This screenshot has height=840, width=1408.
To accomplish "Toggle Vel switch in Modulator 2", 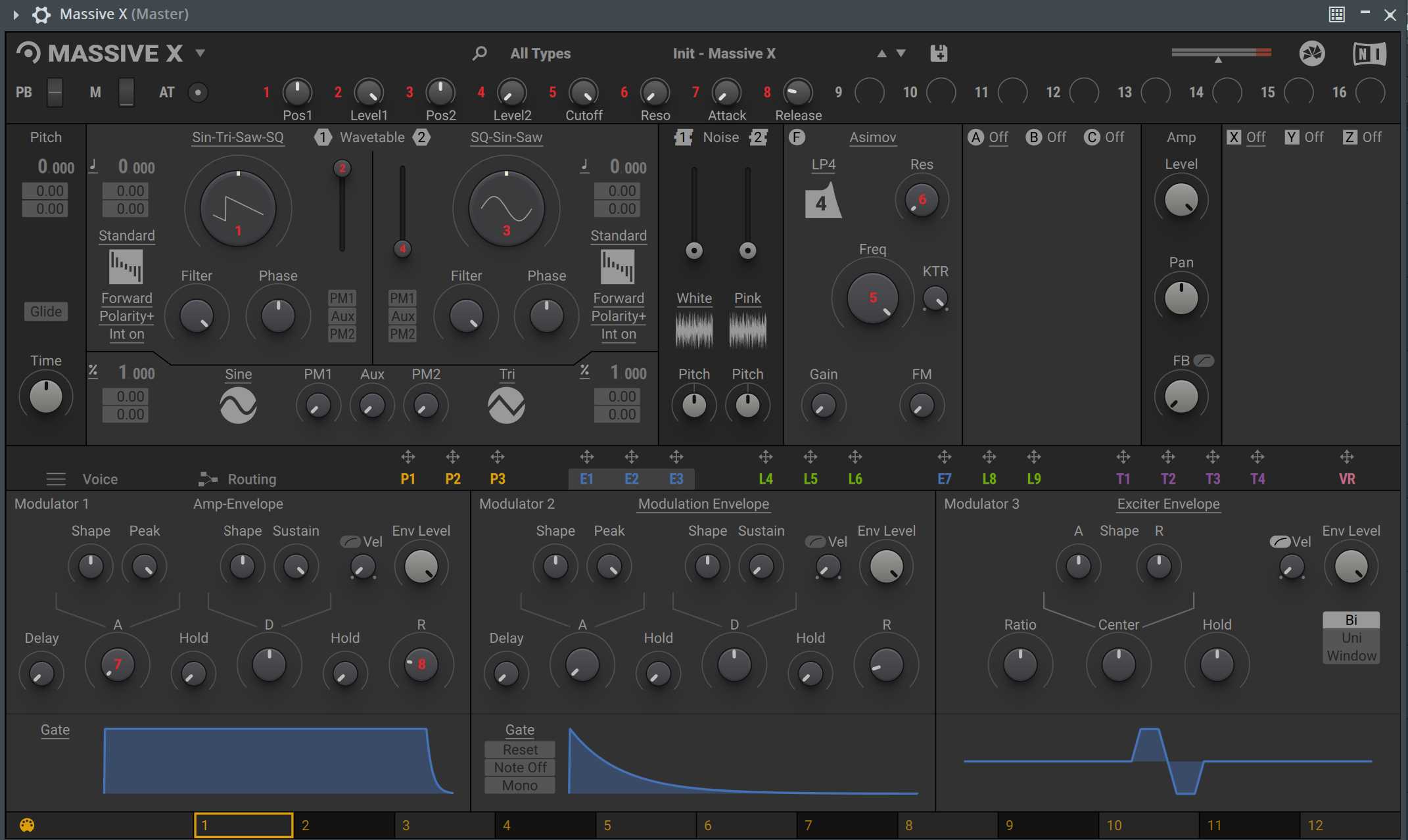I will pyautogui.click(x=815, y=542).
